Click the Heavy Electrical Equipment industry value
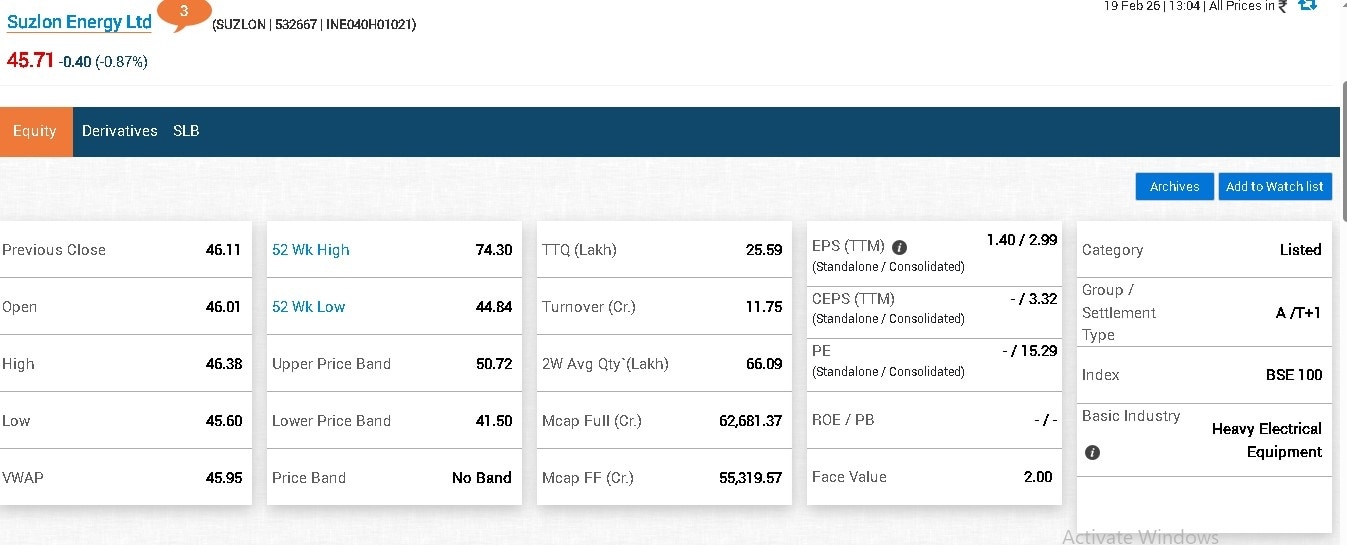This screenshot has height=545, width=1347. tap(1267, 440)
